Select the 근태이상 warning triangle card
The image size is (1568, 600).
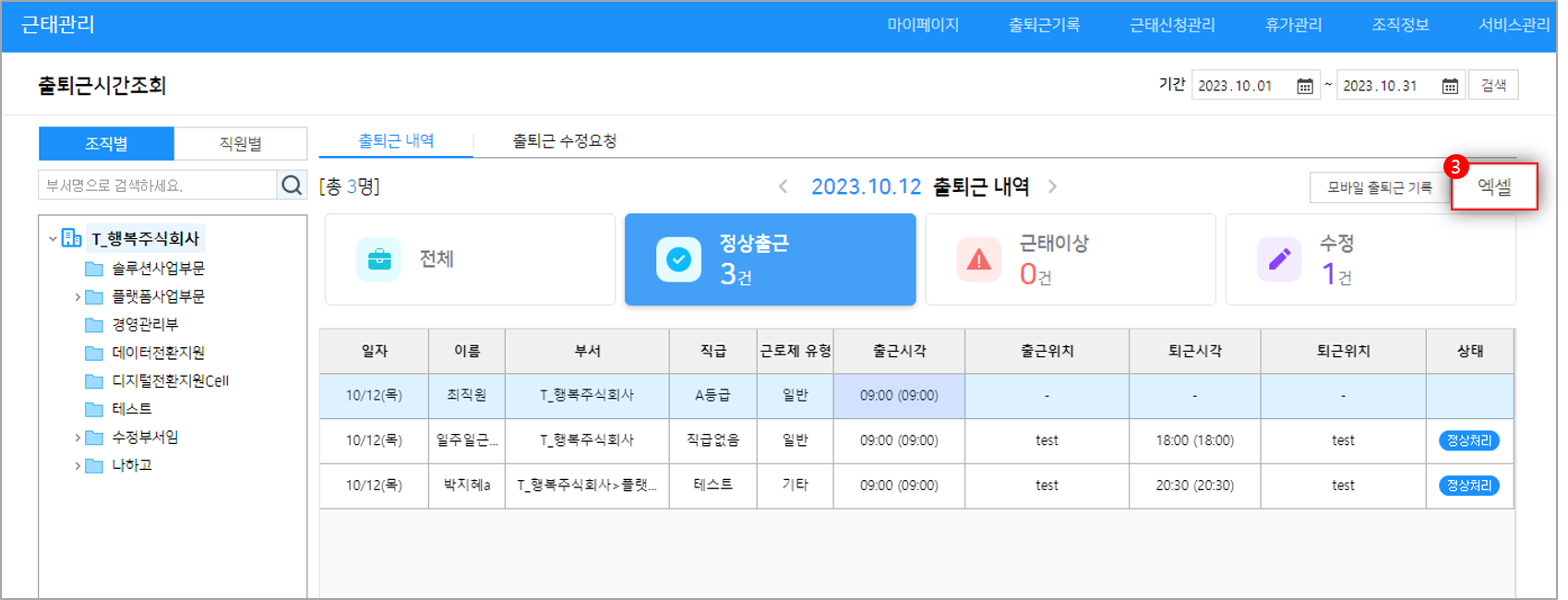1070,259
